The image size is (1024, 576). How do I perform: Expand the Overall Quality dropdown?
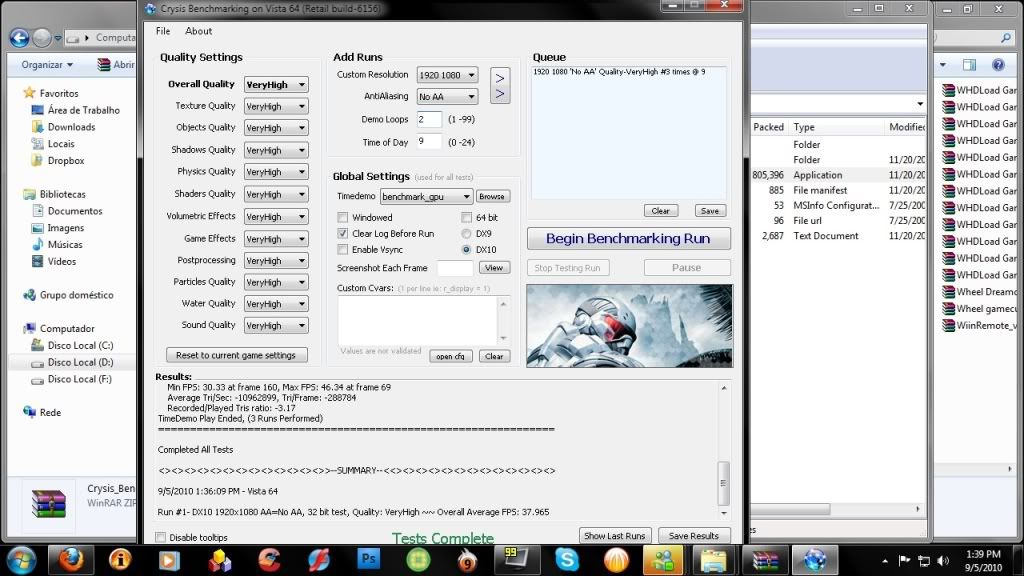click(x=276, y=84)
